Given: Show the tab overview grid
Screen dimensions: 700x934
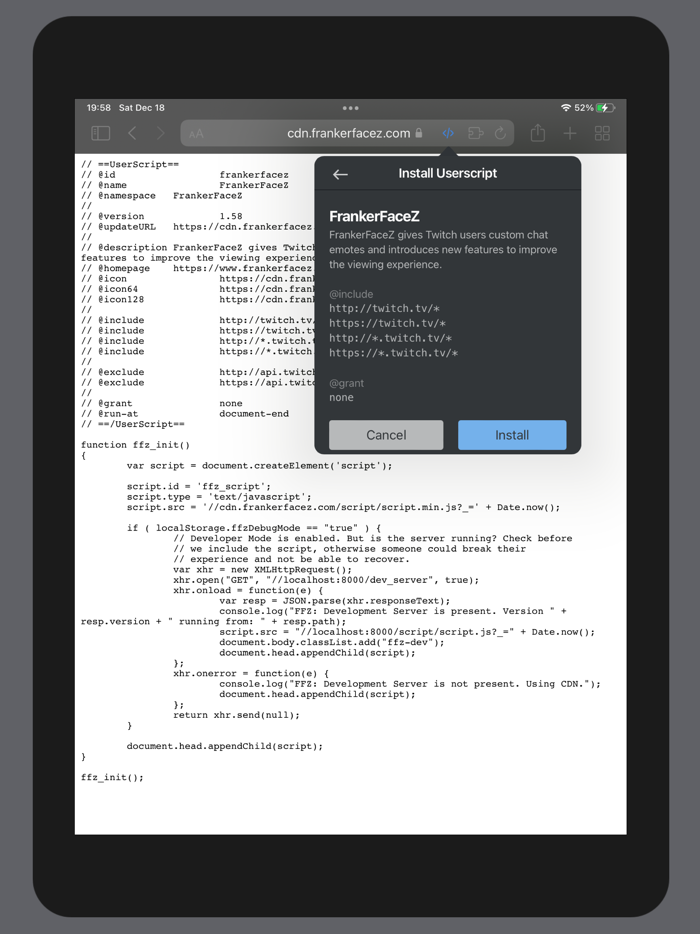Looking at the screenshot, I should [x=602, y=133].
